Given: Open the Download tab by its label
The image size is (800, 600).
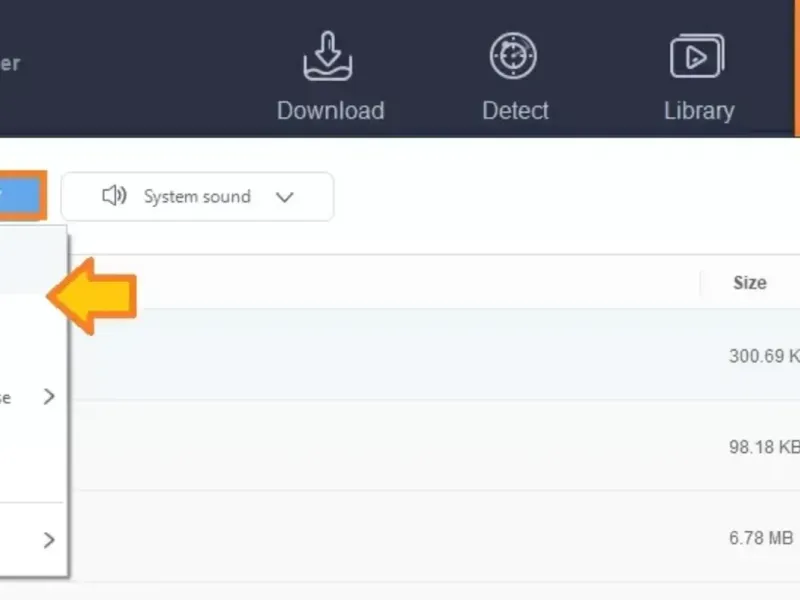Looking at the screenshot, I should coord(330,110).
